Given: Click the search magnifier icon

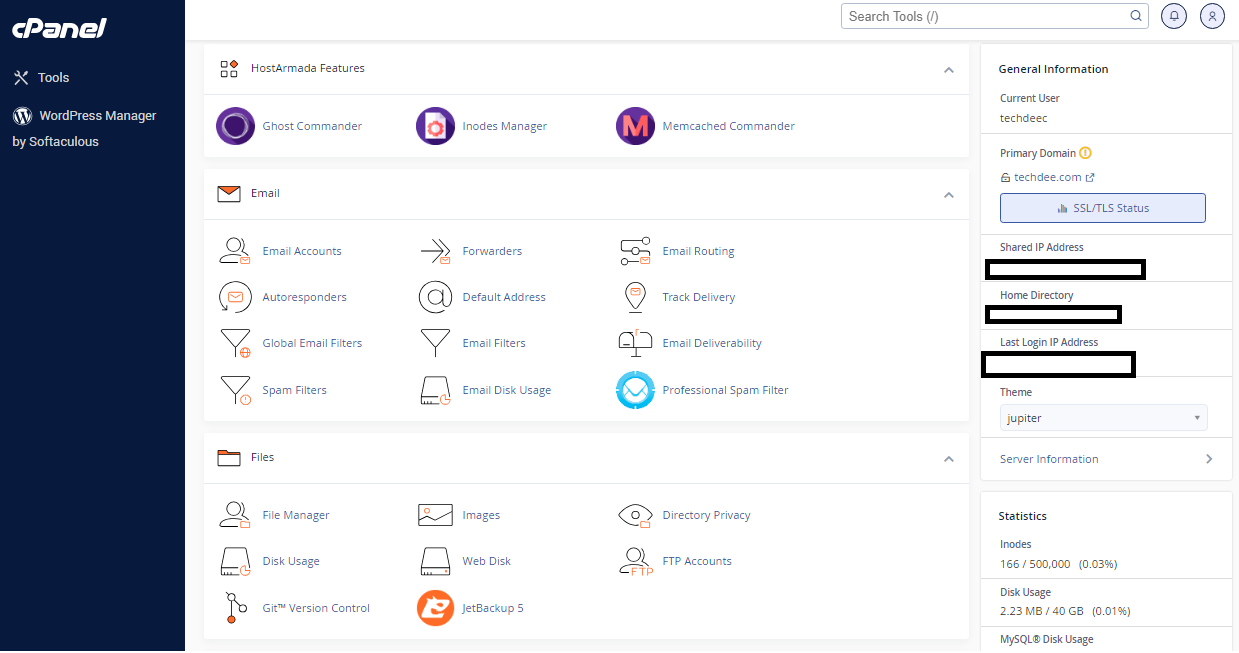Looking at the screenshot, I should [x=1137, y=16].
